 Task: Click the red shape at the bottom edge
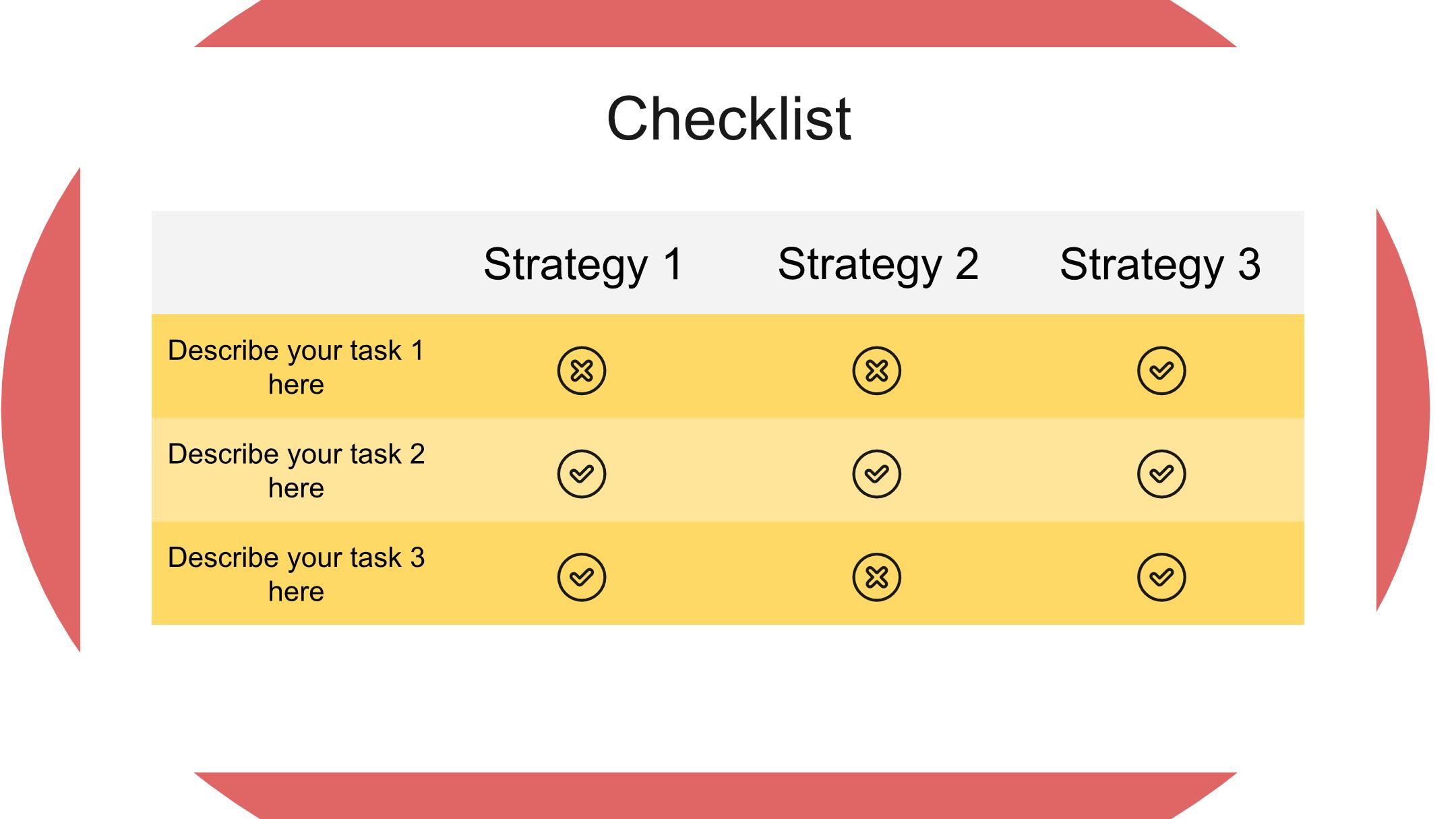pyautogui.click(x=715, y=795)
